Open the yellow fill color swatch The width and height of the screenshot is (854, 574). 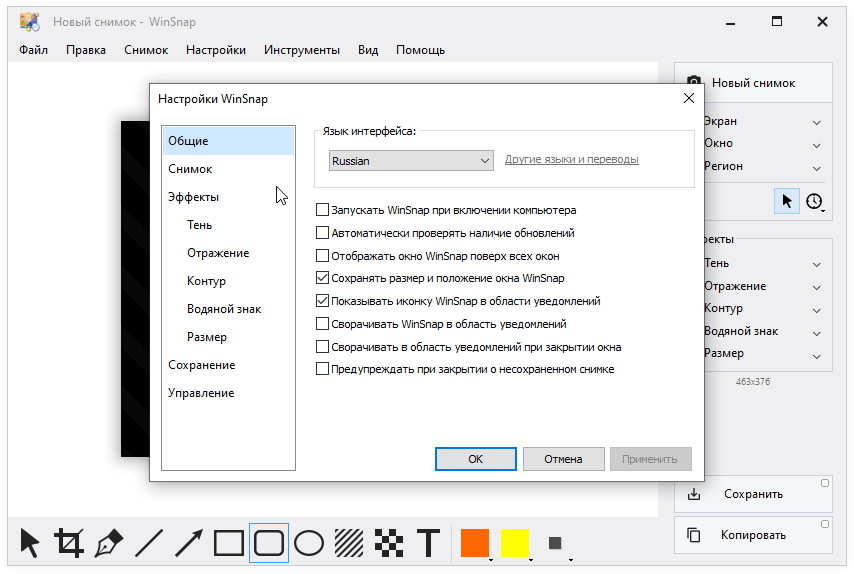(515, 543)
